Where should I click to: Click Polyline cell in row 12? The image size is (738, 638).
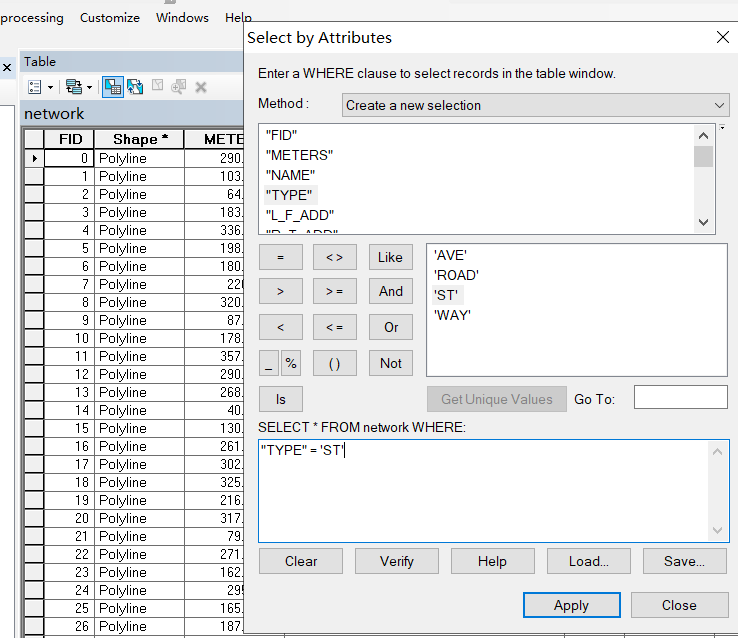pyautogui.click(x=139, y=374)
